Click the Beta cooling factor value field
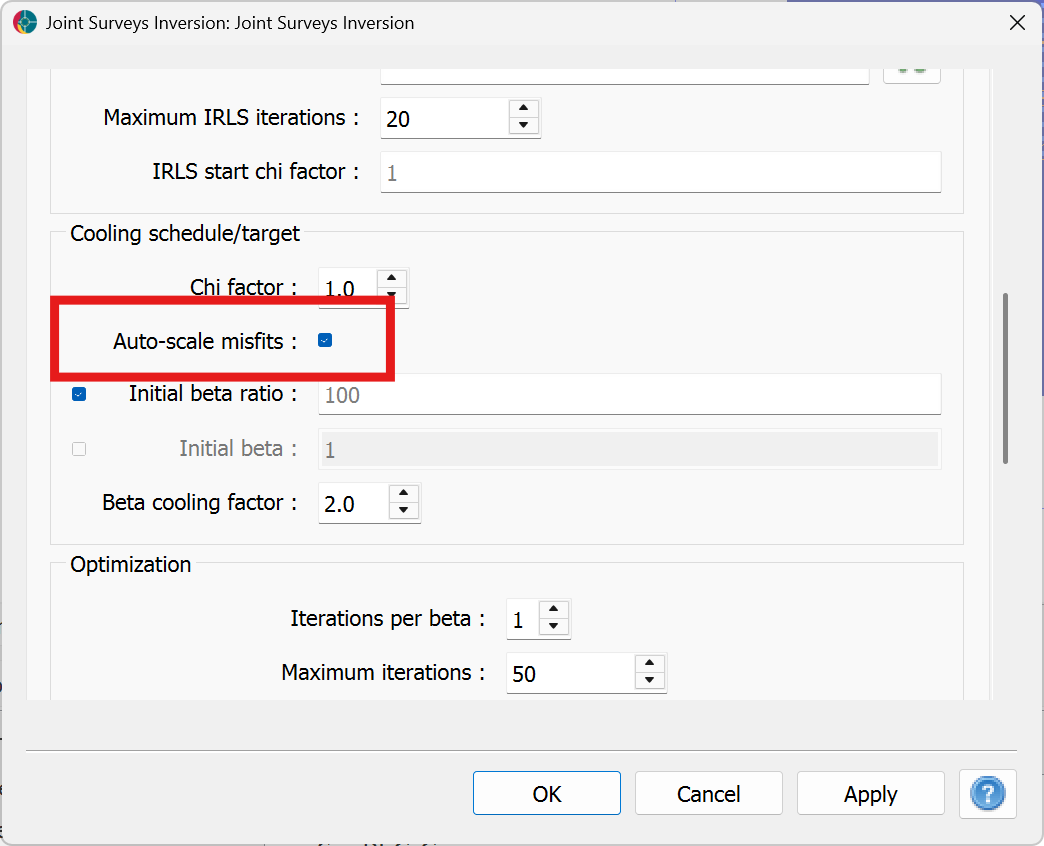1044x846 pixels. coord(353,503)
